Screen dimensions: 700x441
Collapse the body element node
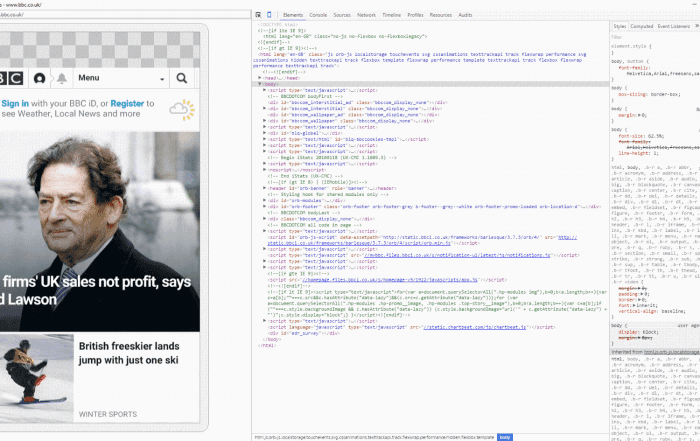[x=260, y=84]
